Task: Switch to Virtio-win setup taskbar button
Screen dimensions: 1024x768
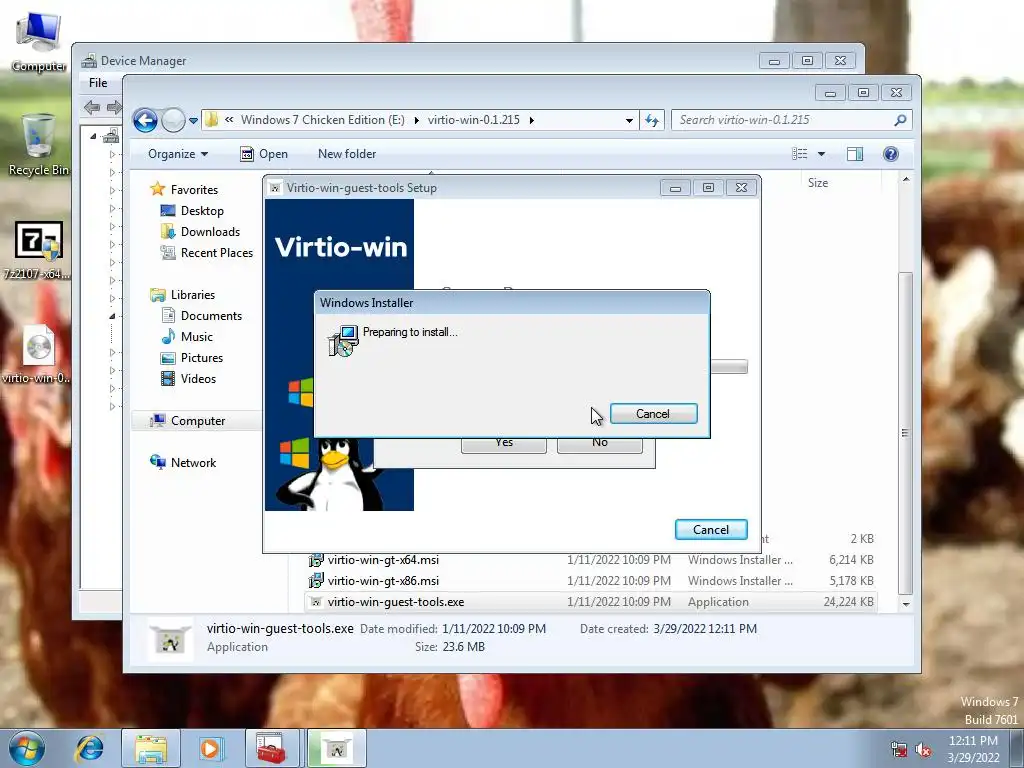Action: (337, 748)
